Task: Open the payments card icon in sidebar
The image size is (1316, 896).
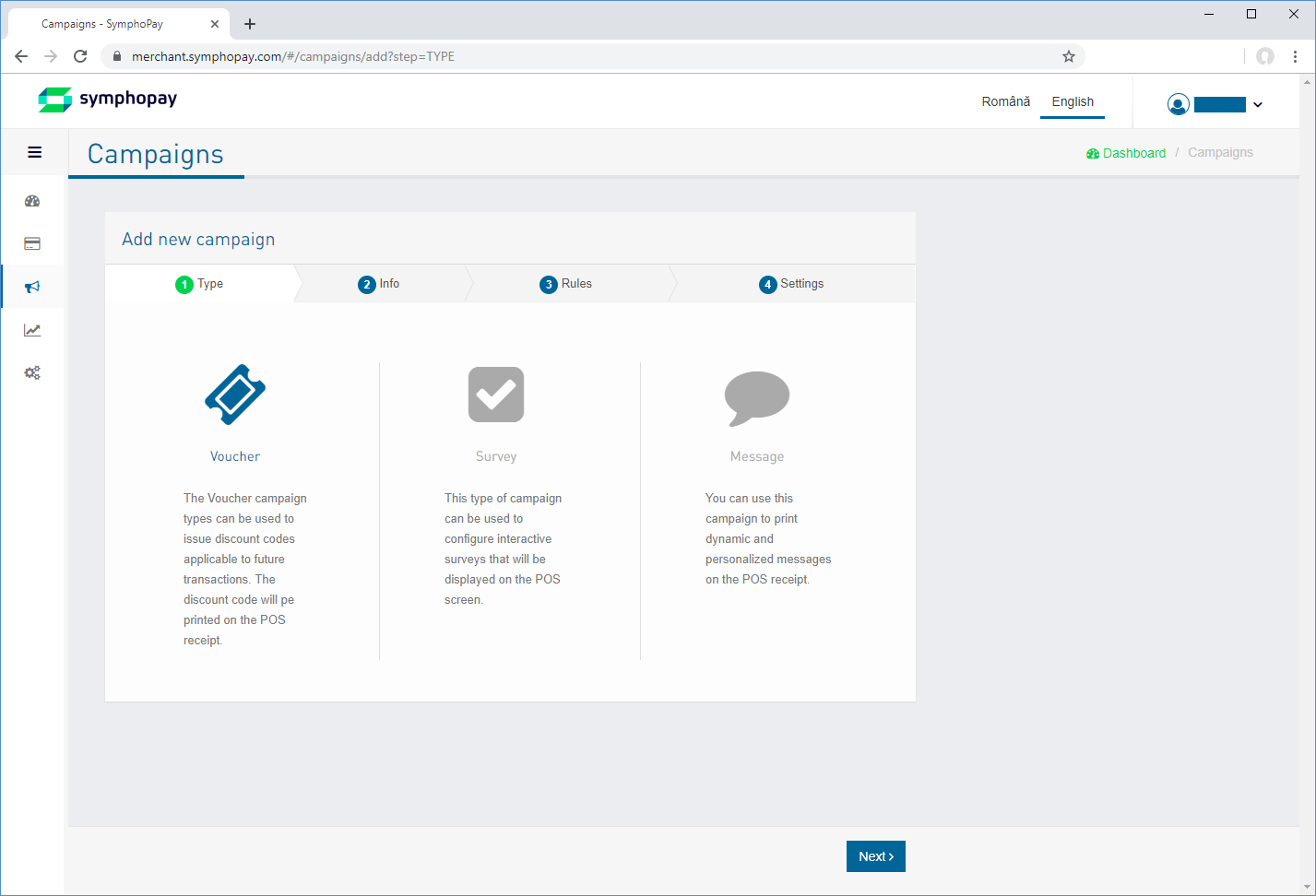Action: [32, 244]
